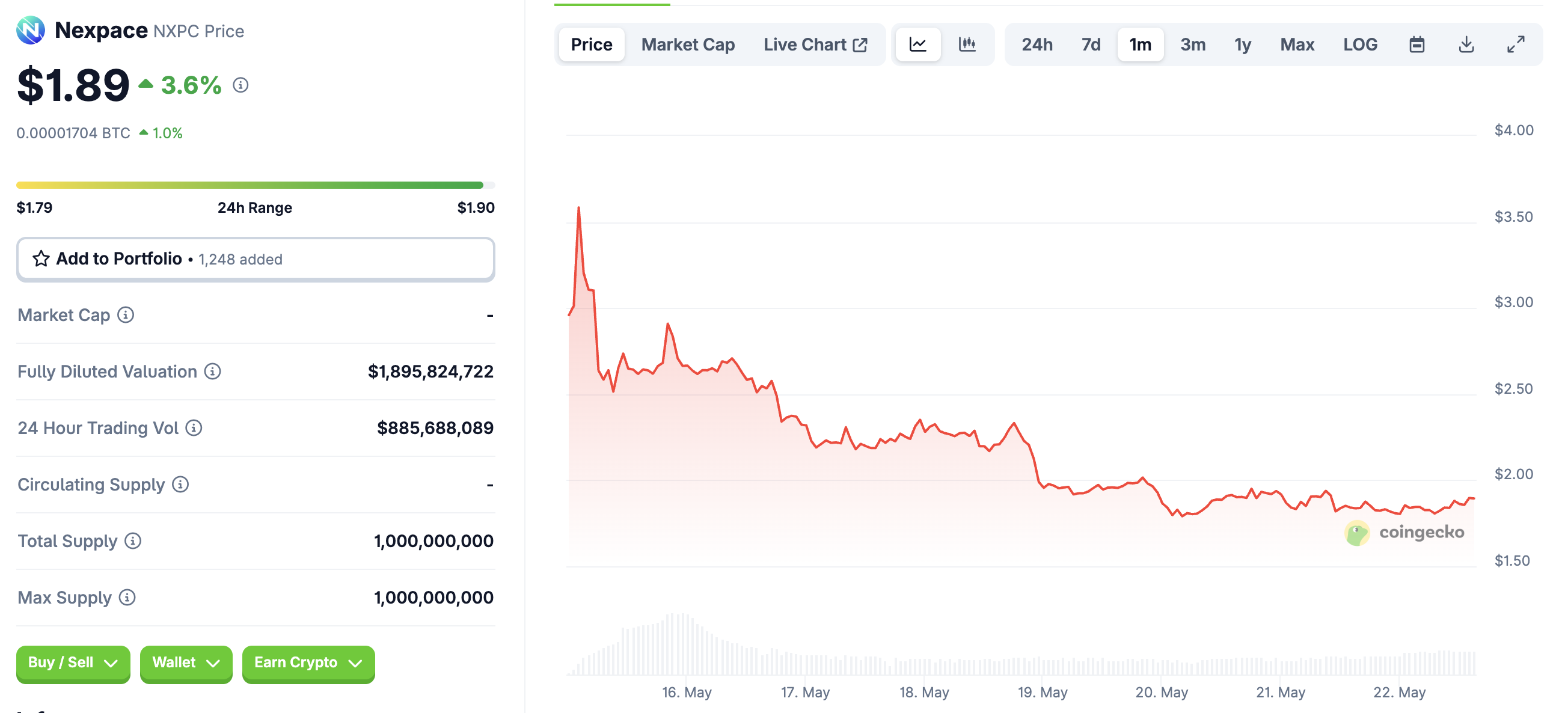1568x713 pixels.
Task: Expand the Wallet dropdown
Action: (186, 663)
